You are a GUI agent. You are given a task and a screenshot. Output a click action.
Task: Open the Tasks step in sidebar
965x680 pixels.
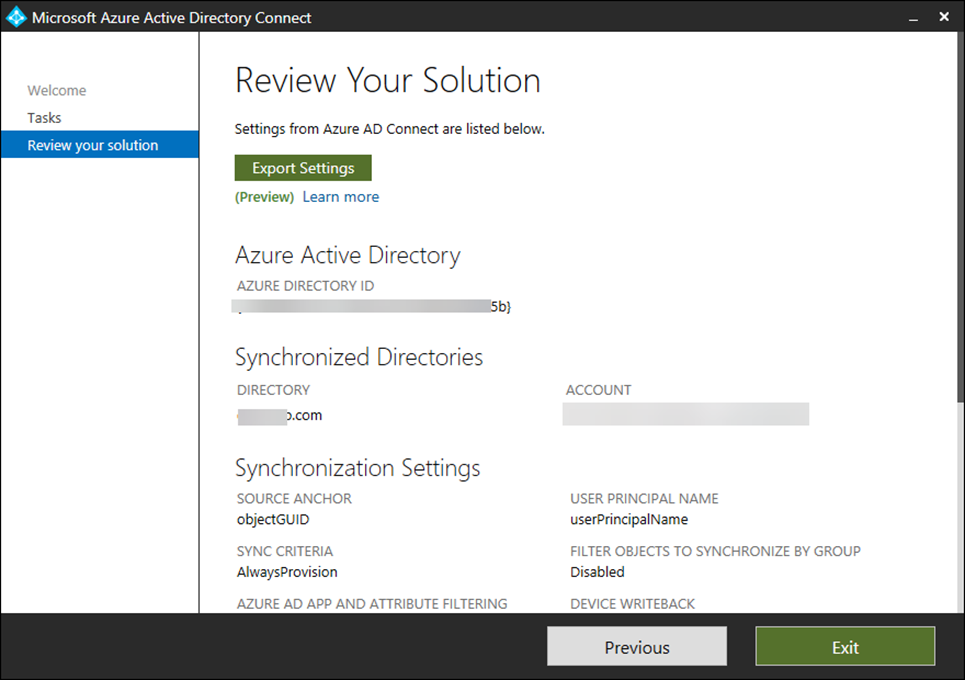click(x=44, y=118)
